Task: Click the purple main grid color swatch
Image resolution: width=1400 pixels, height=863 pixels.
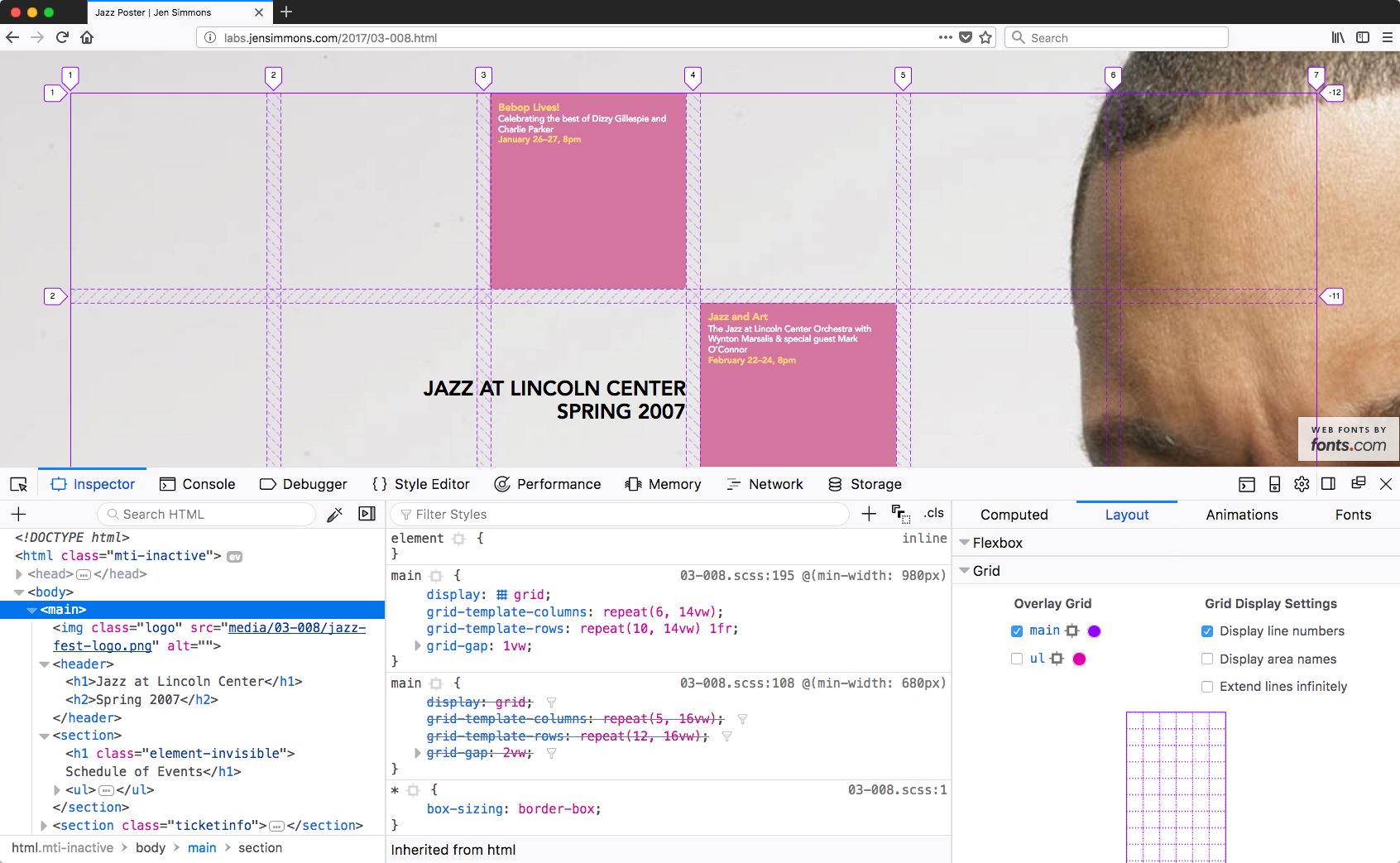Action: pyautogui.click(x=1094, y=631)
